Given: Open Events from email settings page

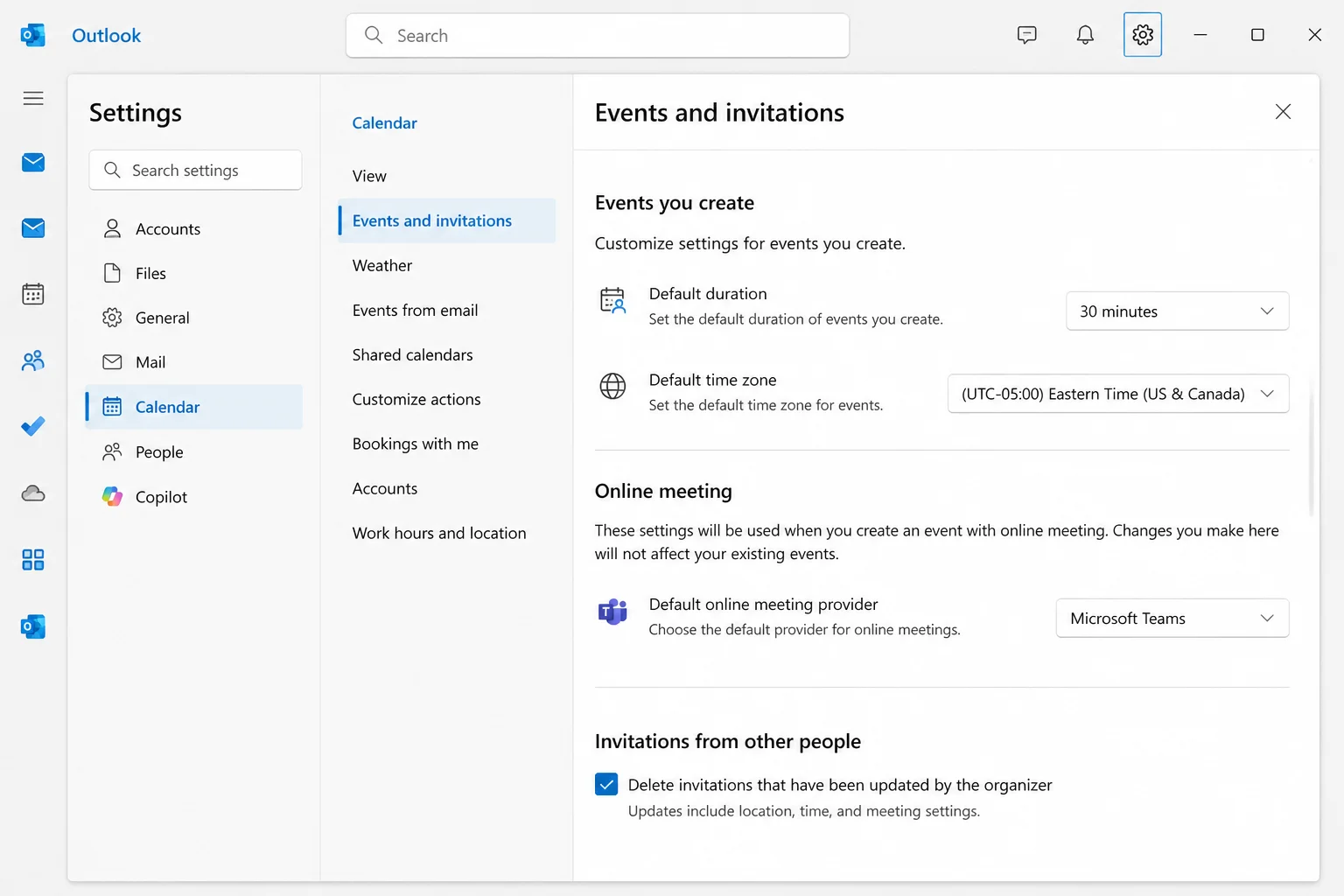Looking at the screenshot, I should (x=447, y=310).
